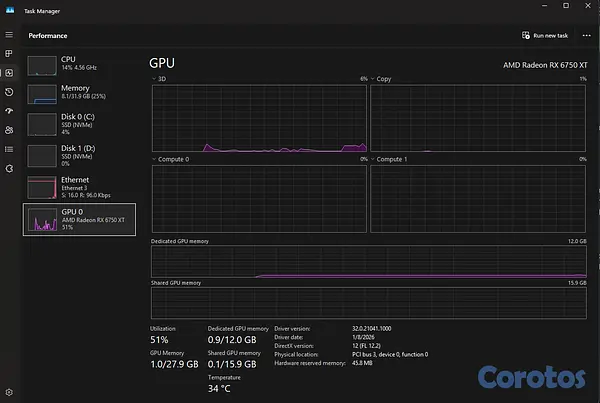Click the Compute 1 usage graph

[478, 199]
